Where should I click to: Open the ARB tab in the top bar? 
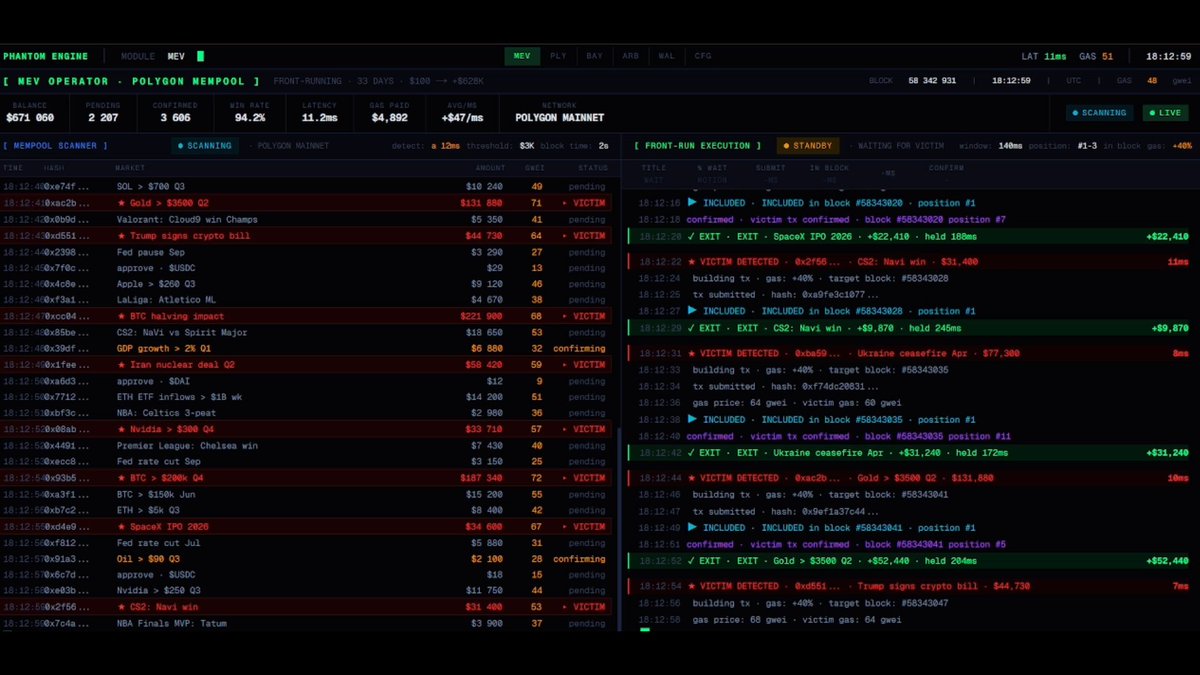coord(630,56)
